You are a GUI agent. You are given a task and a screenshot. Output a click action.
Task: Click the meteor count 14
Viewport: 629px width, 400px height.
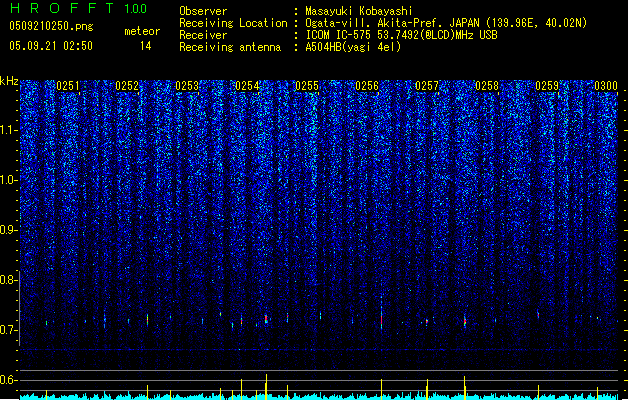pyautogui.click(x=146, y=46)
